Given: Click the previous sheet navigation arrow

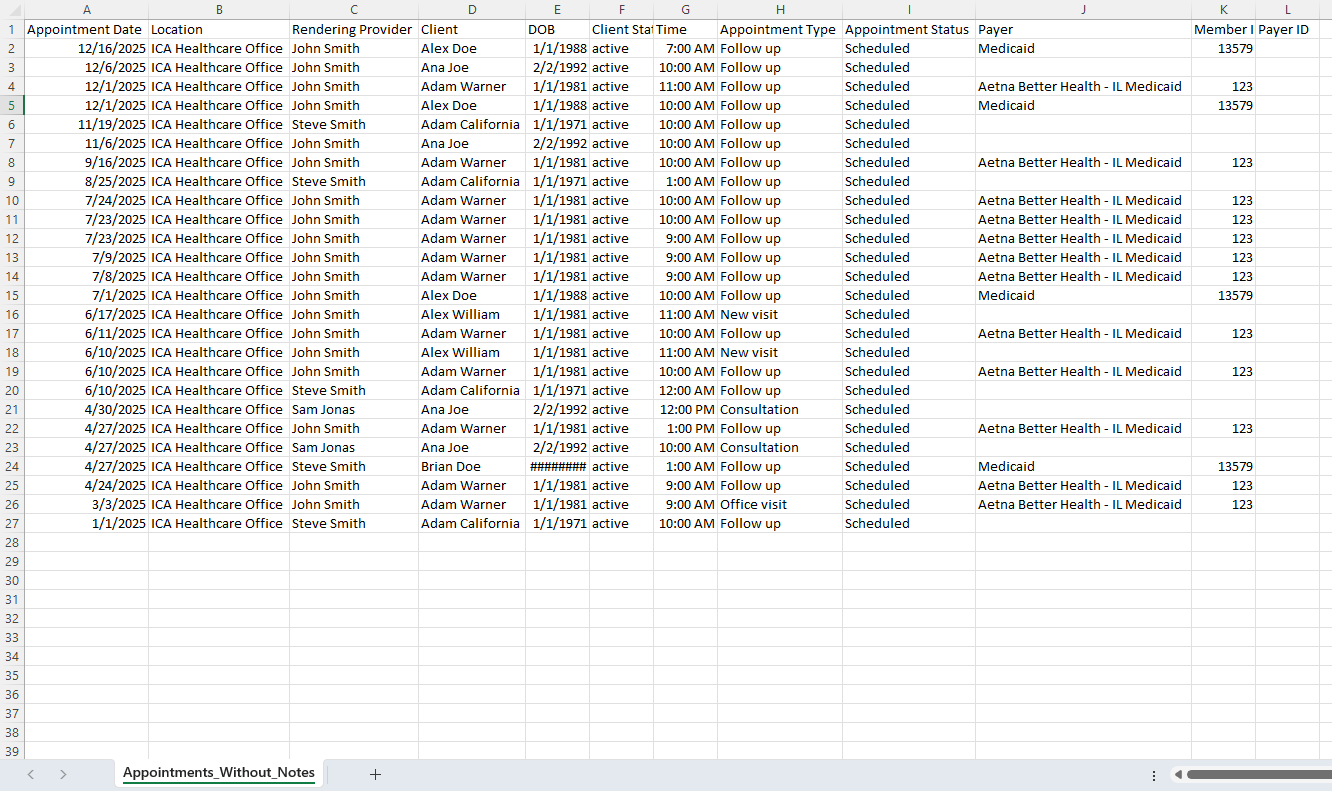Looking at the screenshot, I should (31, 774).
